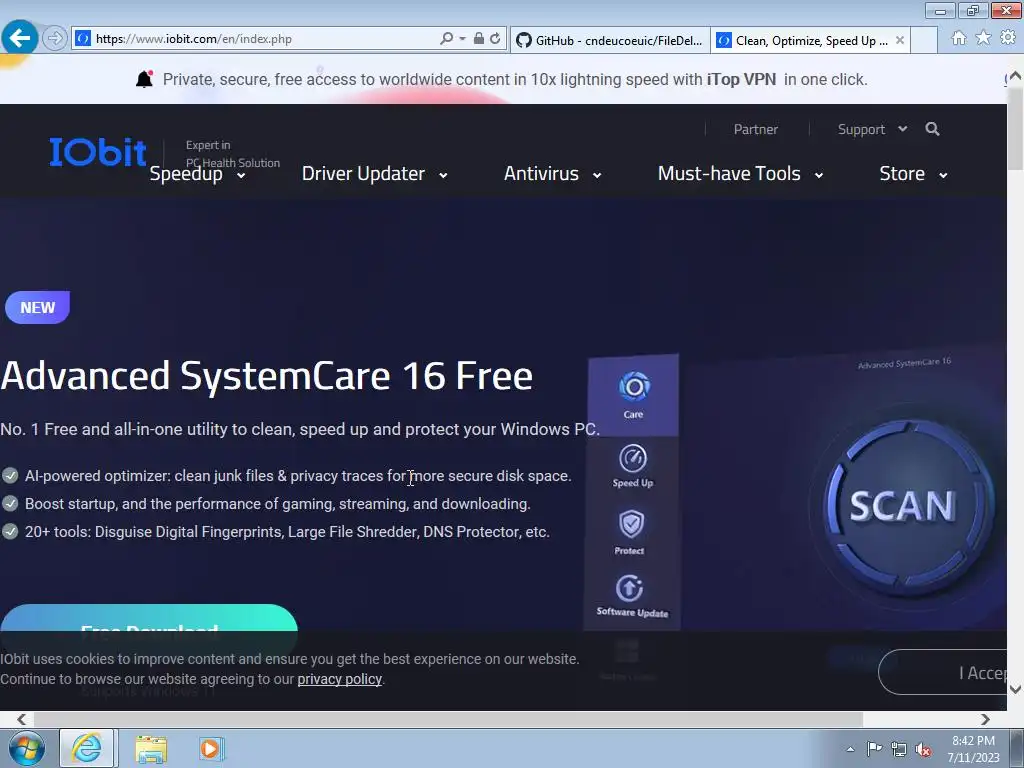Screen dimensions: 1024x768
Task: Open File Explorer taskbar icon
Action: pyautogui.click(x=152, y=748)
